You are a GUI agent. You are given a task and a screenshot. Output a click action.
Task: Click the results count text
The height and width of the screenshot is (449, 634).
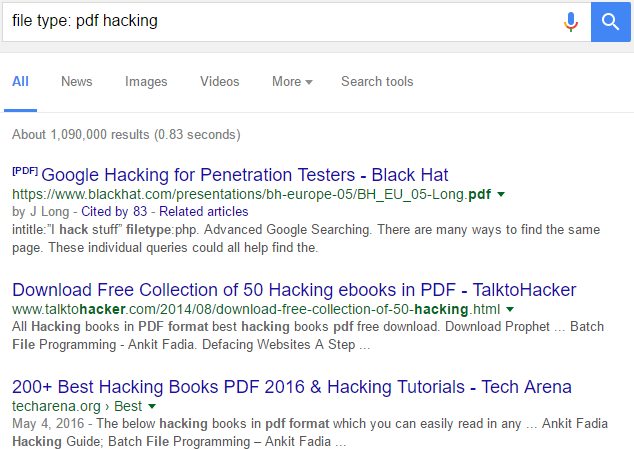point(126,134)
